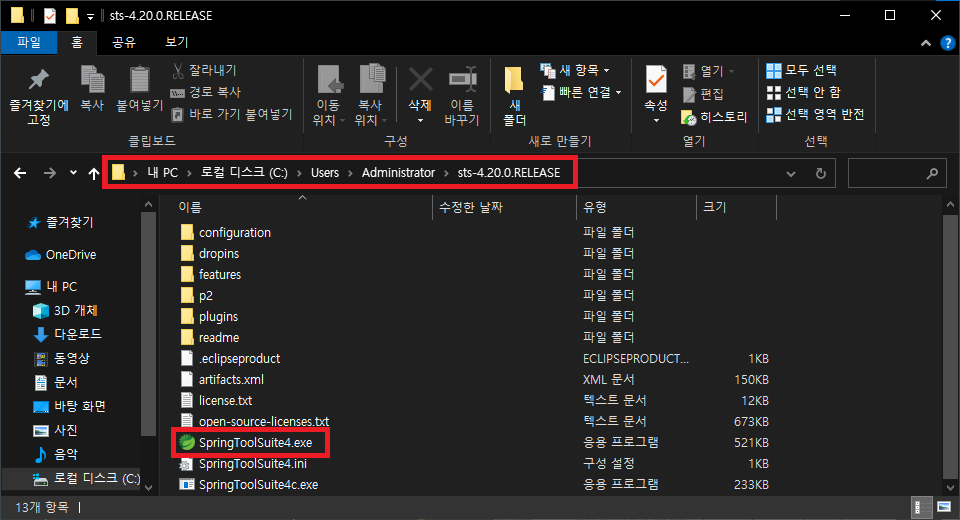The width and height of the screenshot is (960, 520).
Task: Switch to the View (보기) tab
Action: [176, 42]
